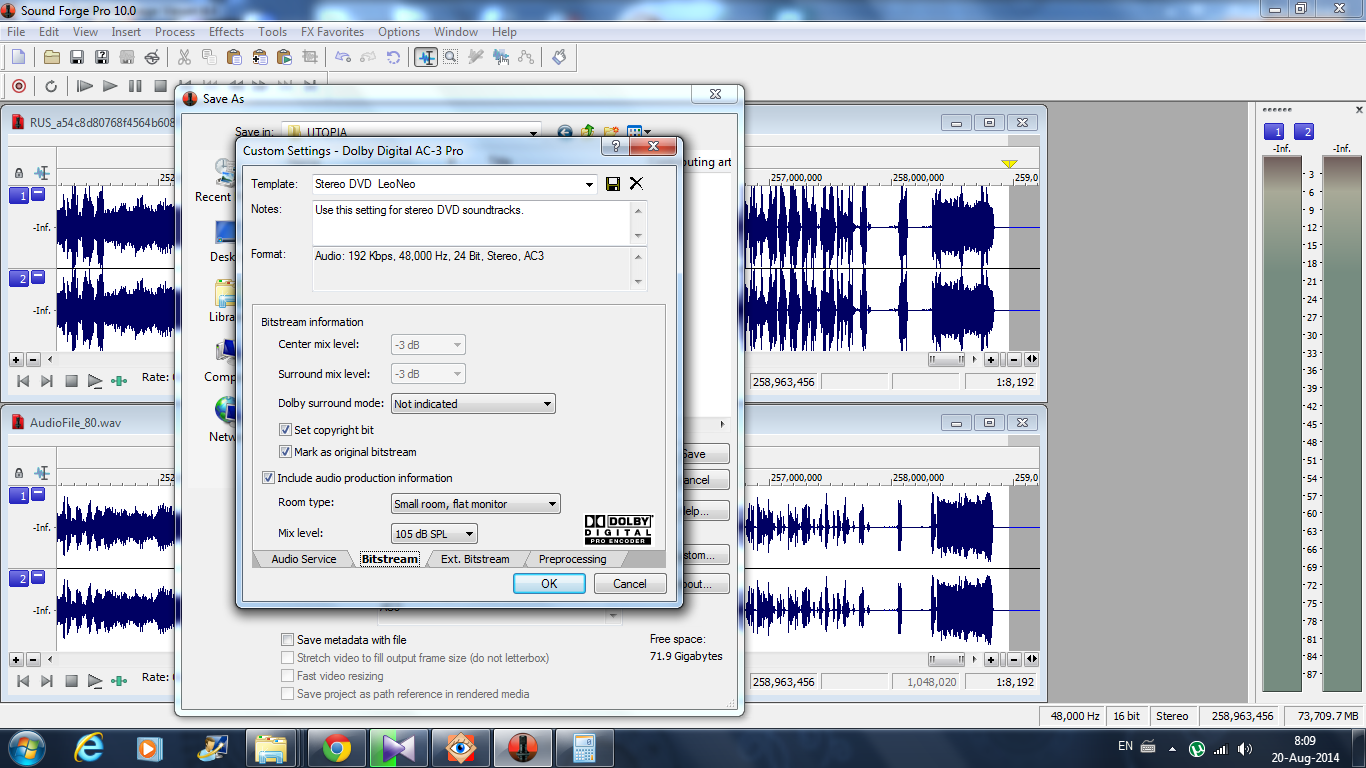Uncheck Set copyright bit

[x=286, y=430]
